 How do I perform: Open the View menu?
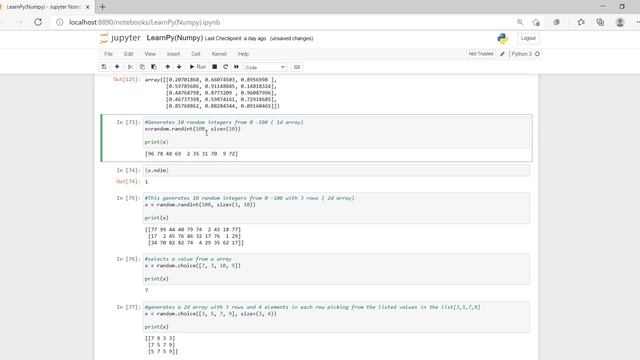click(x=150, y=54)
